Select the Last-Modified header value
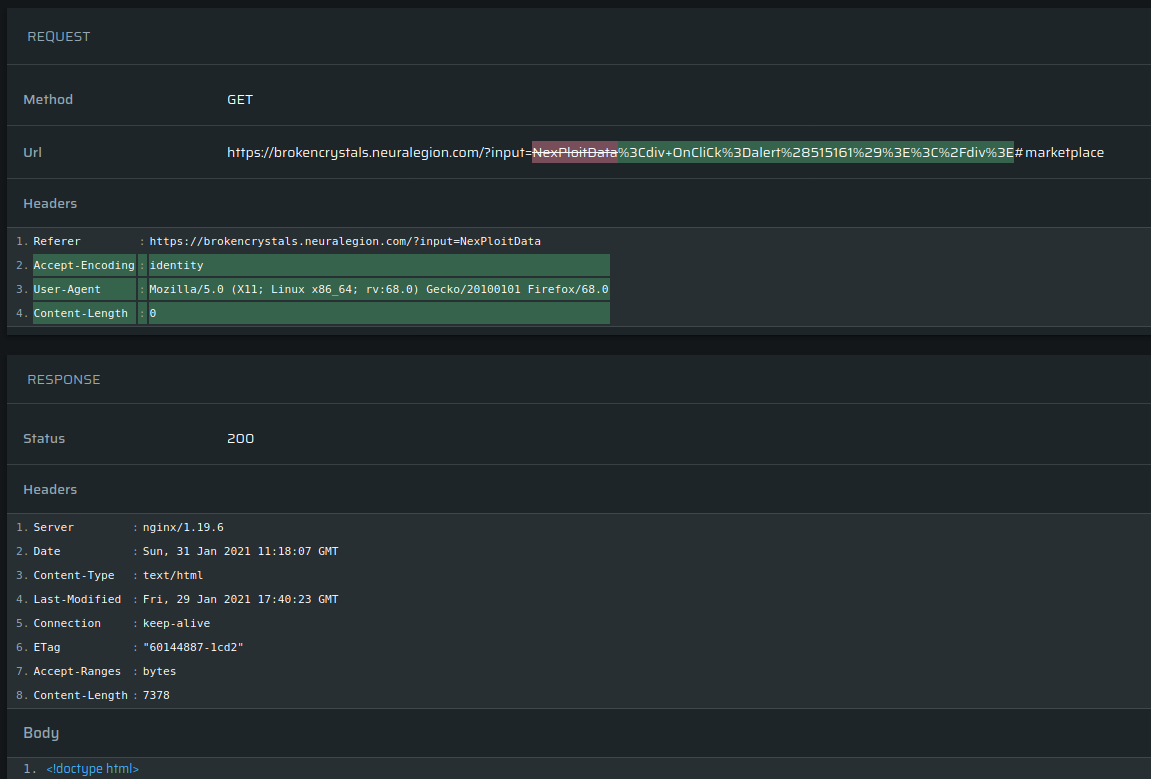Screen dimensions: 1151x779 coord(240,600)
